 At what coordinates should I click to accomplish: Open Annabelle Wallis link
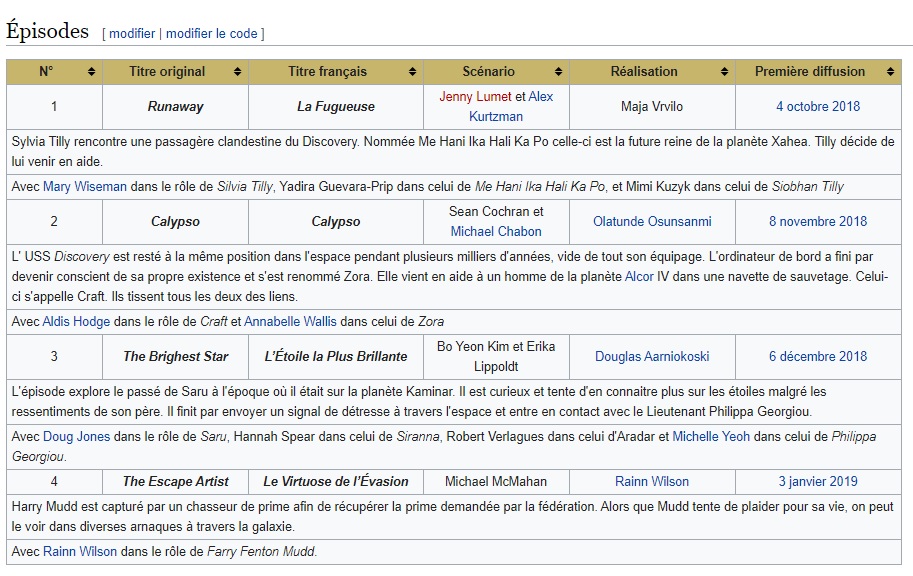[x=290, y=321]
